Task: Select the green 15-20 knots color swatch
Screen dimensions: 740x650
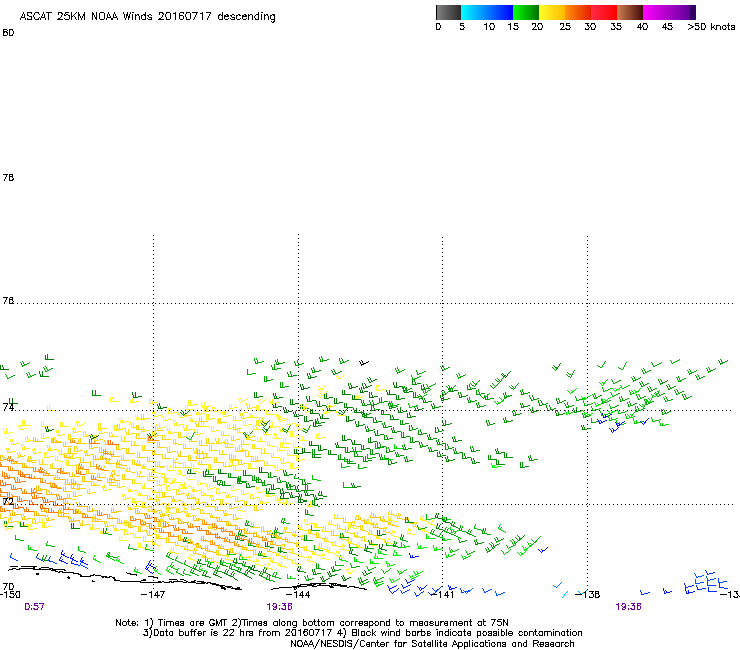Action: pyautogui.click(x=526, y=12)
